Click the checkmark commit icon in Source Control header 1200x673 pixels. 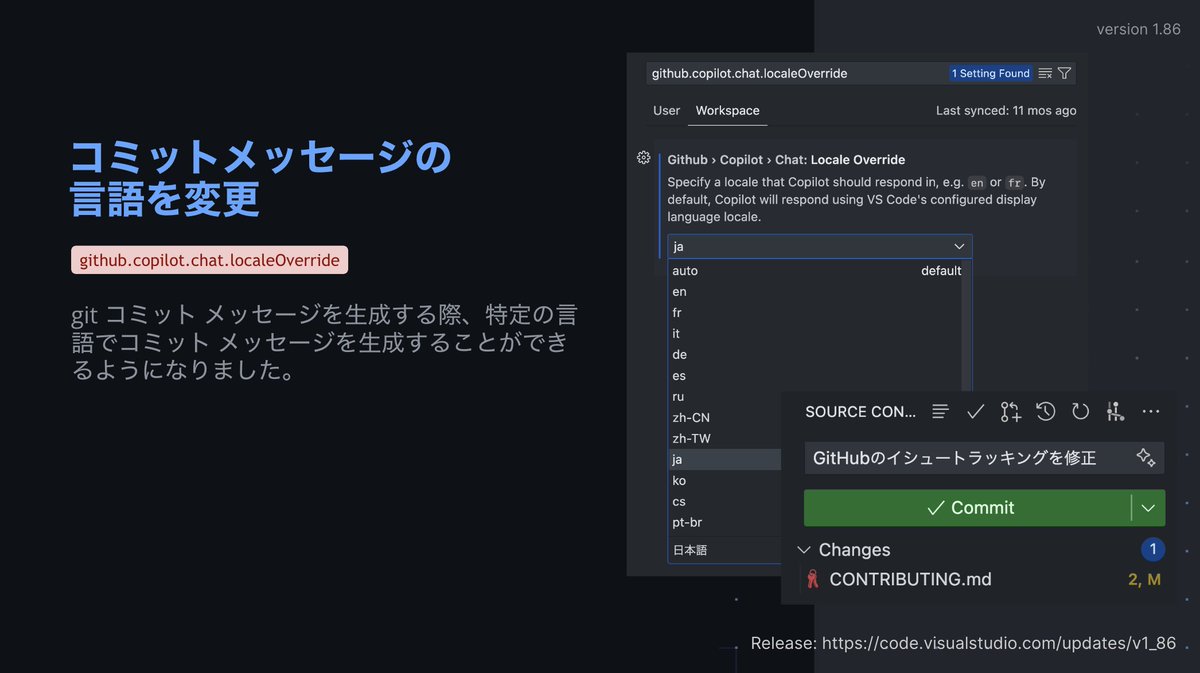pos(976,411)
